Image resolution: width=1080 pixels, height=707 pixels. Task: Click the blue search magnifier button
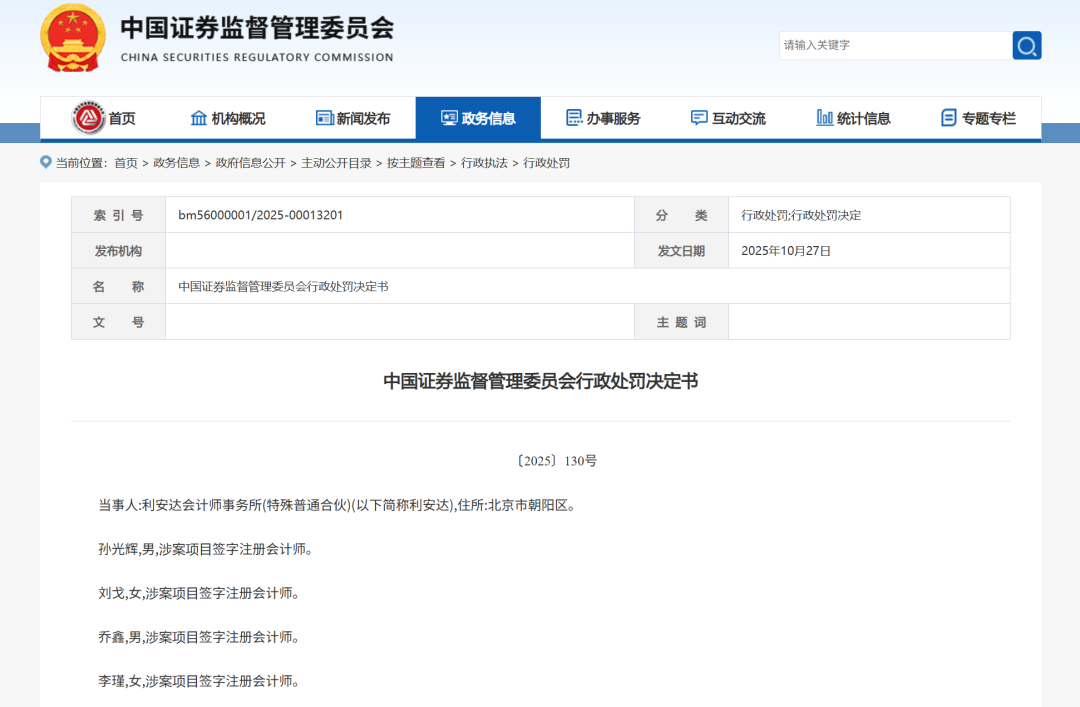(x=1026, y=45)
